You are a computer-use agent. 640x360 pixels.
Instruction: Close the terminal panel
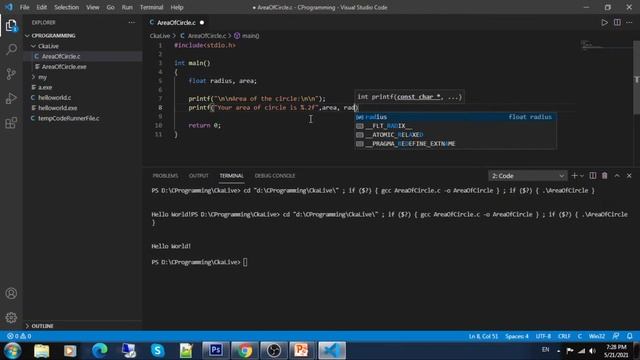tap(629, 176)
